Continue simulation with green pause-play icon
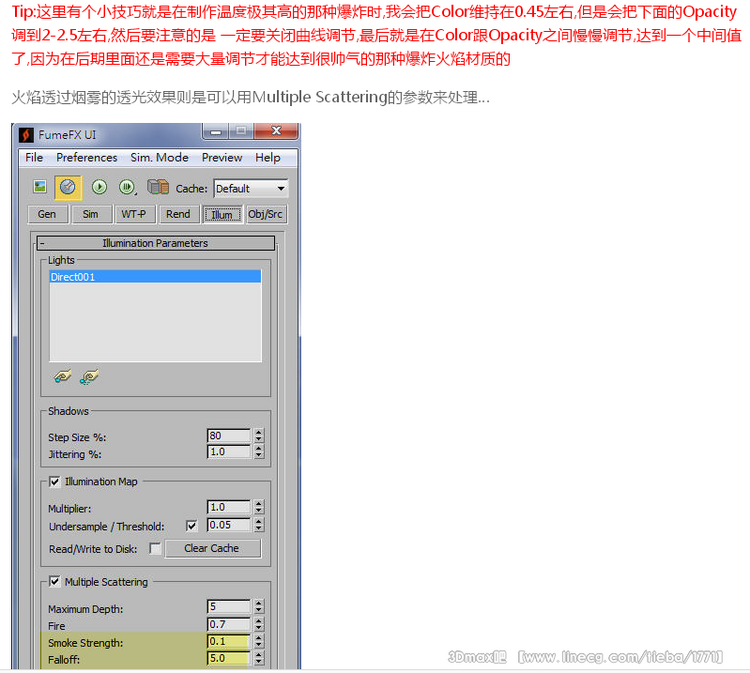This screenshot has width=750, height=673. coord(127,187)
